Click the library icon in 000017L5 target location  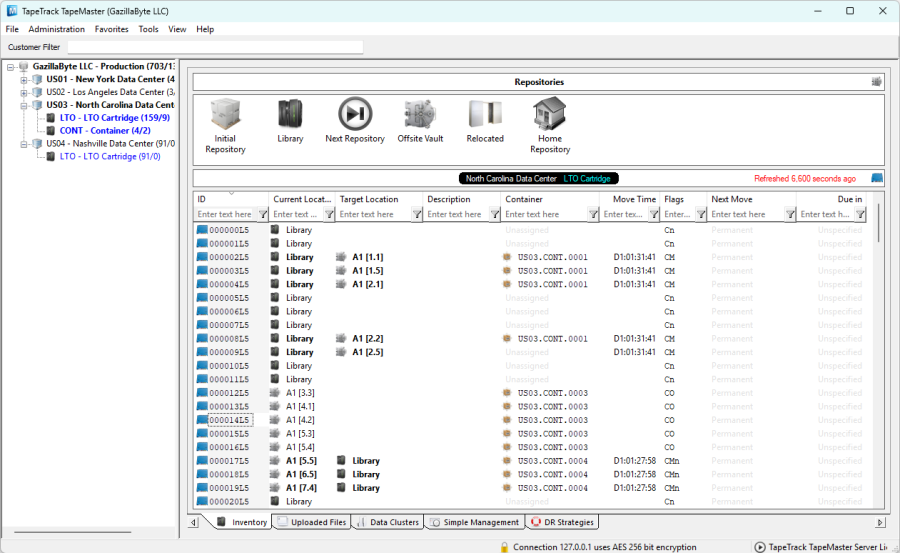point(341,461)
